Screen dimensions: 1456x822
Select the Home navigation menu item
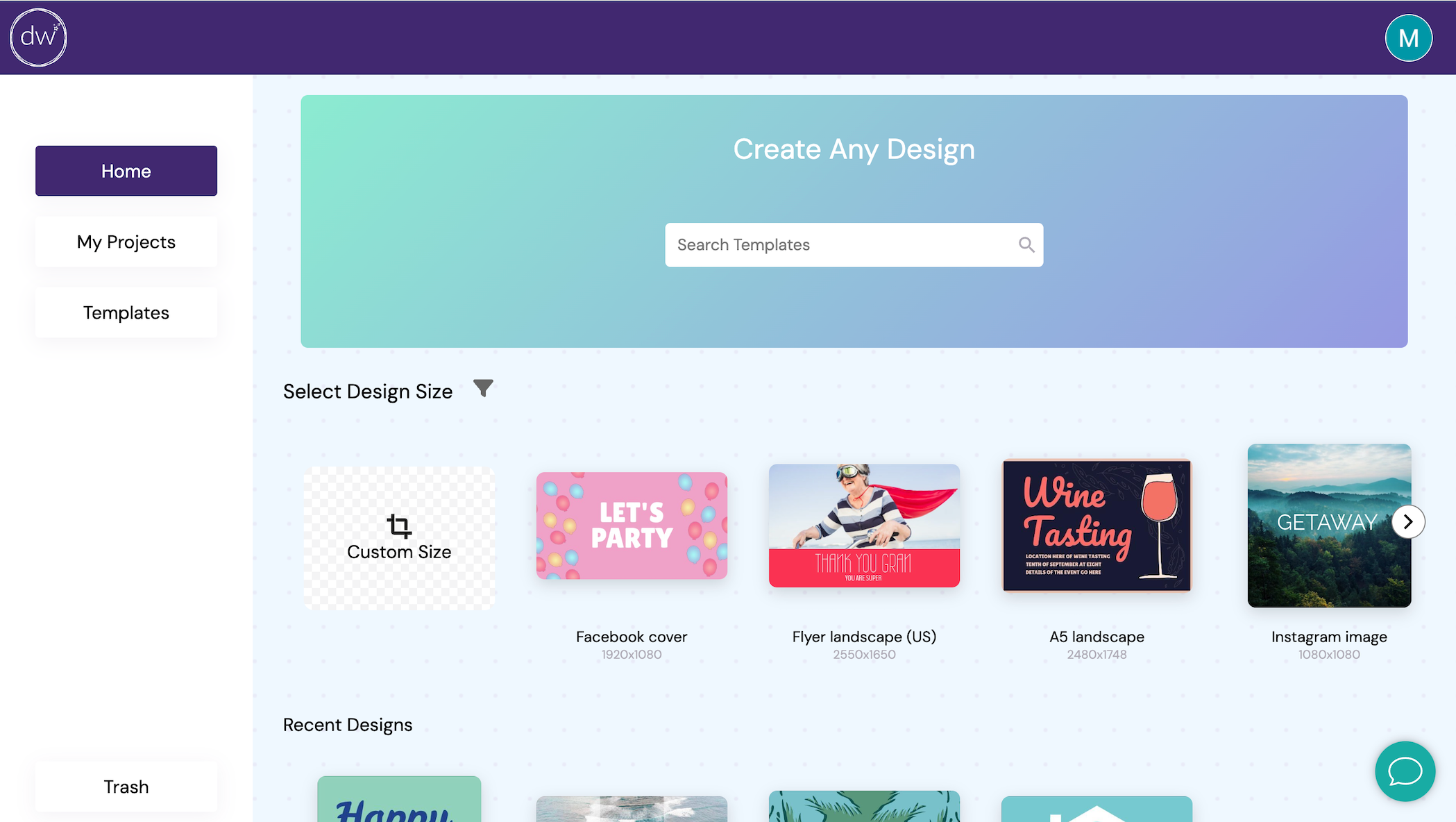(126, 170)
